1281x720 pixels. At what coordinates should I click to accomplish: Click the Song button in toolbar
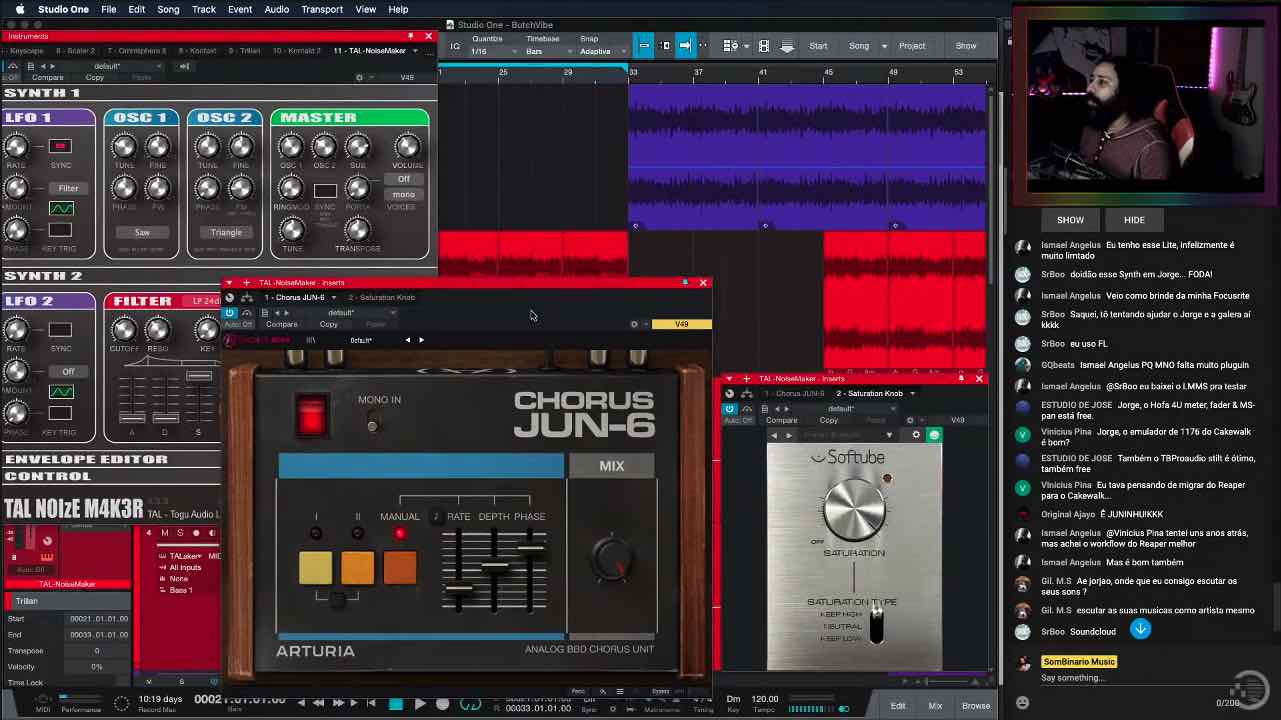point(859,46)
